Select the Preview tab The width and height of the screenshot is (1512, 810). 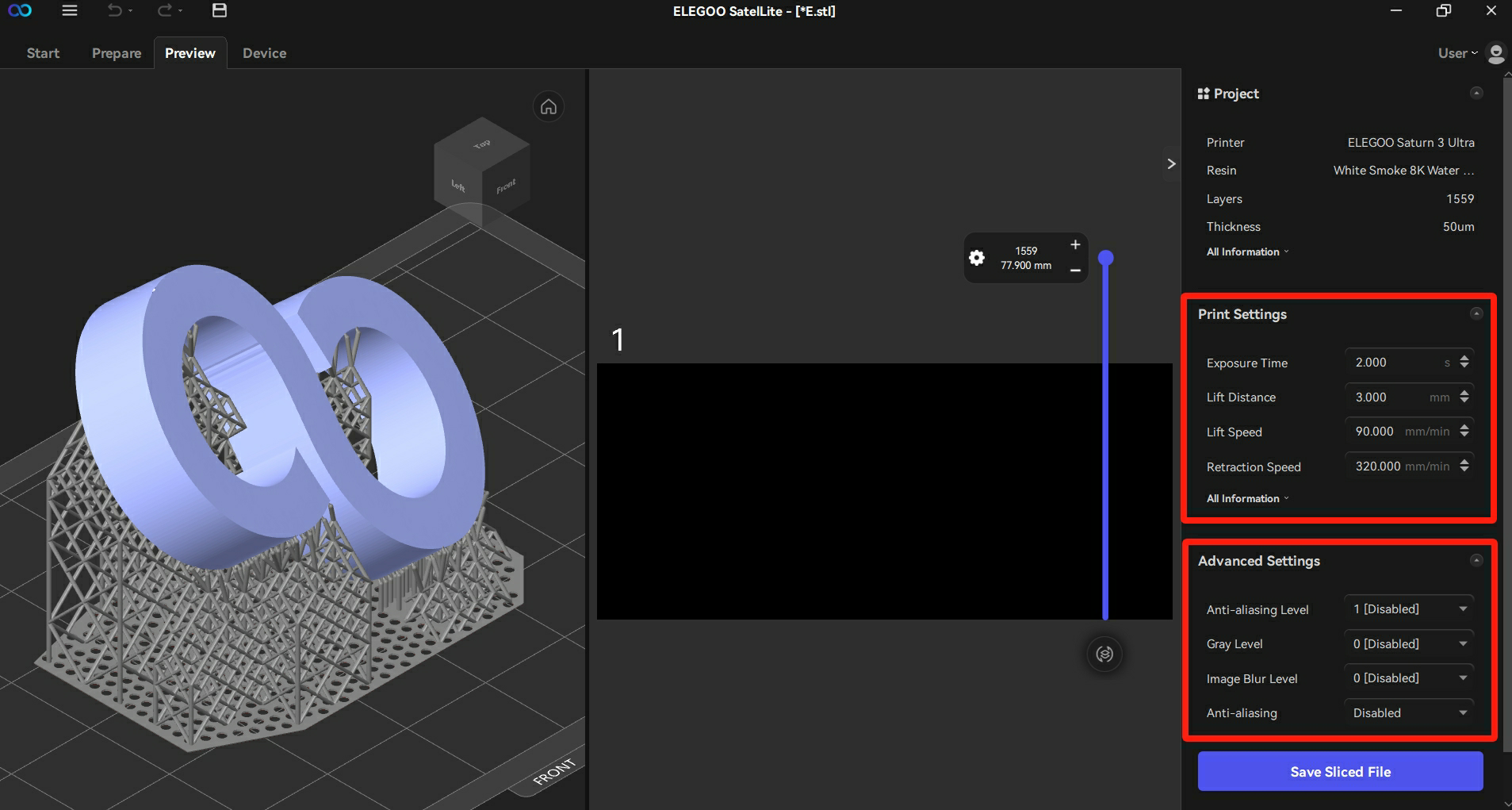tap(190, 53)
